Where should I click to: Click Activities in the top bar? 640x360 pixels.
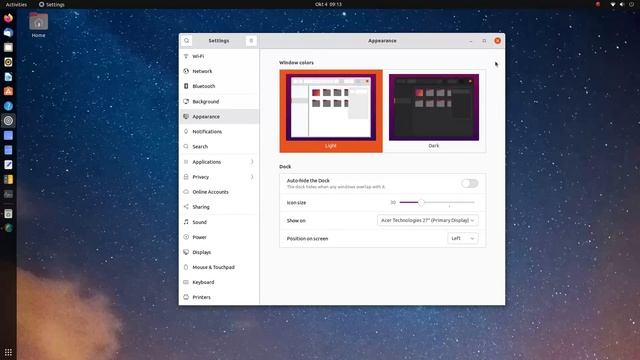tap(16, 4)
